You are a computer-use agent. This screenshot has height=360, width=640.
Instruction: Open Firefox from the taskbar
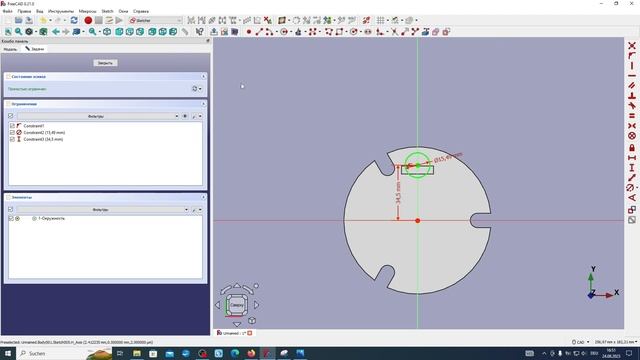point(251,353)
